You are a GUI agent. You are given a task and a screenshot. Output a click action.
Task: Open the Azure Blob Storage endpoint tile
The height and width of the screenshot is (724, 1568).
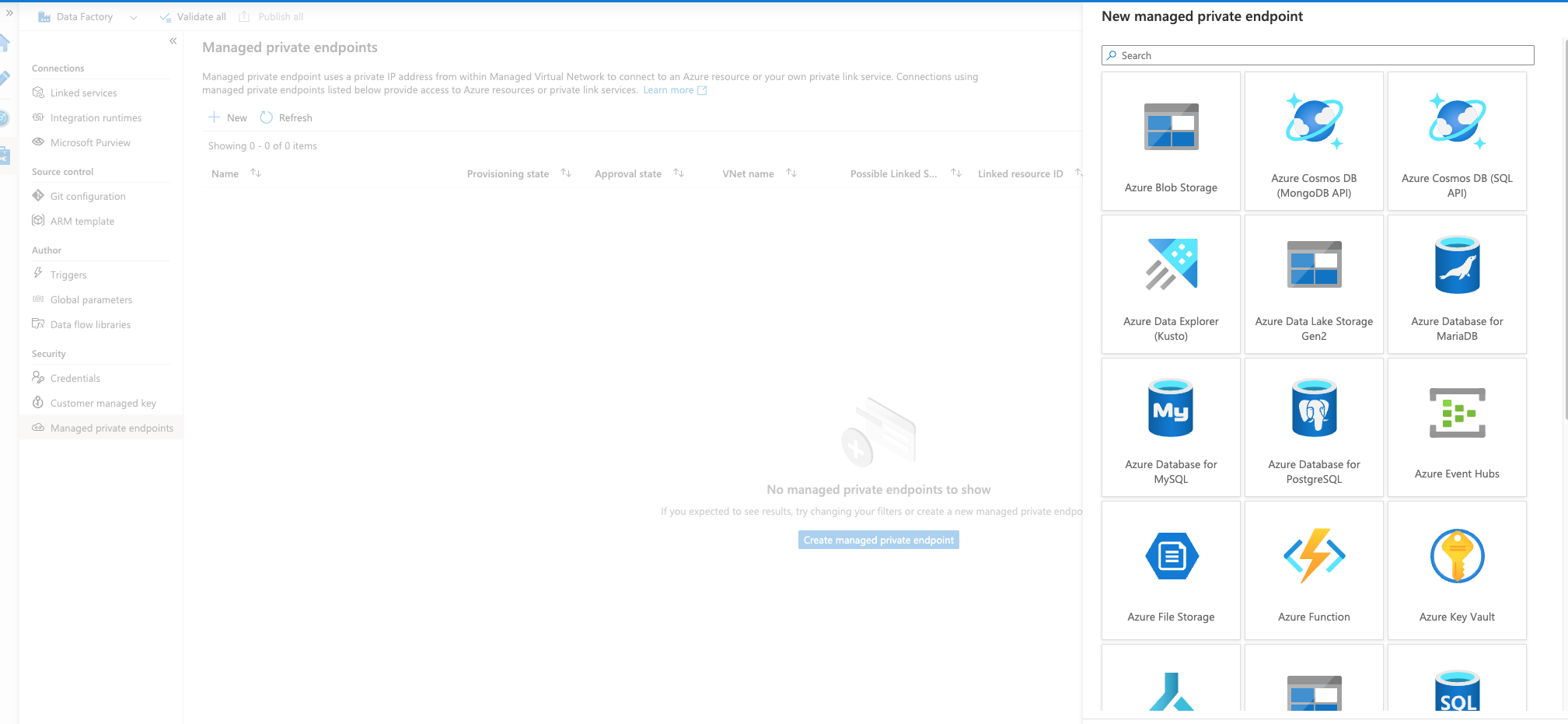pos(1171,141)
